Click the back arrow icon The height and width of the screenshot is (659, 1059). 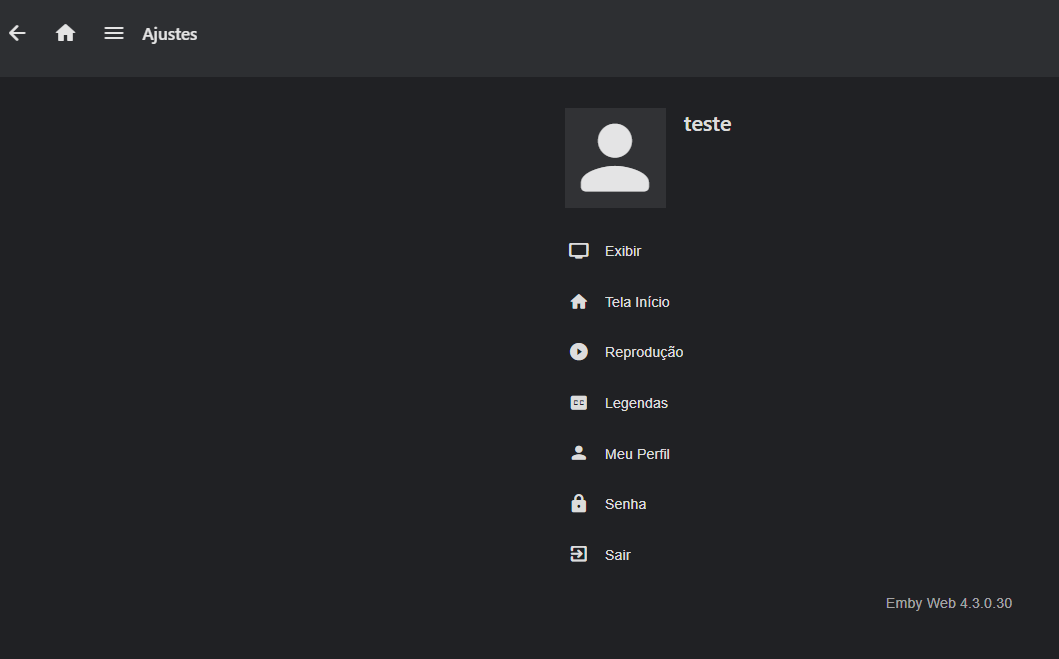tap(17, 33)
